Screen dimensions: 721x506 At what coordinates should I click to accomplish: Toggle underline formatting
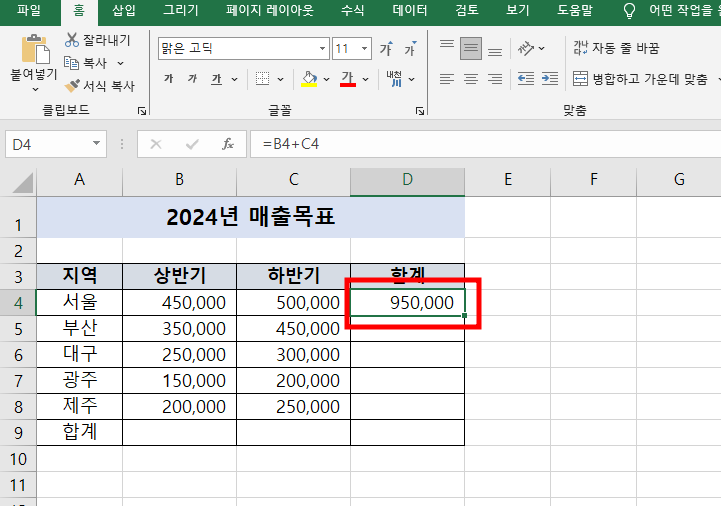coord(216,79)
